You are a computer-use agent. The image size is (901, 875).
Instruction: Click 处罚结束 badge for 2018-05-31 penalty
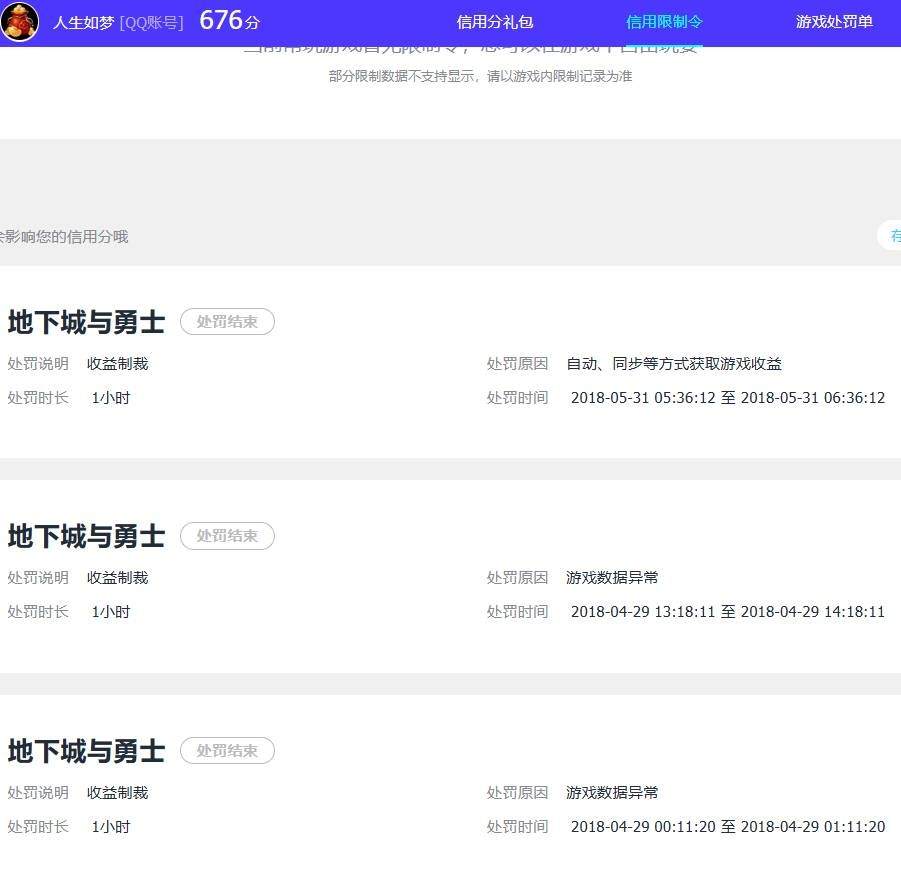tap(228, 322)
